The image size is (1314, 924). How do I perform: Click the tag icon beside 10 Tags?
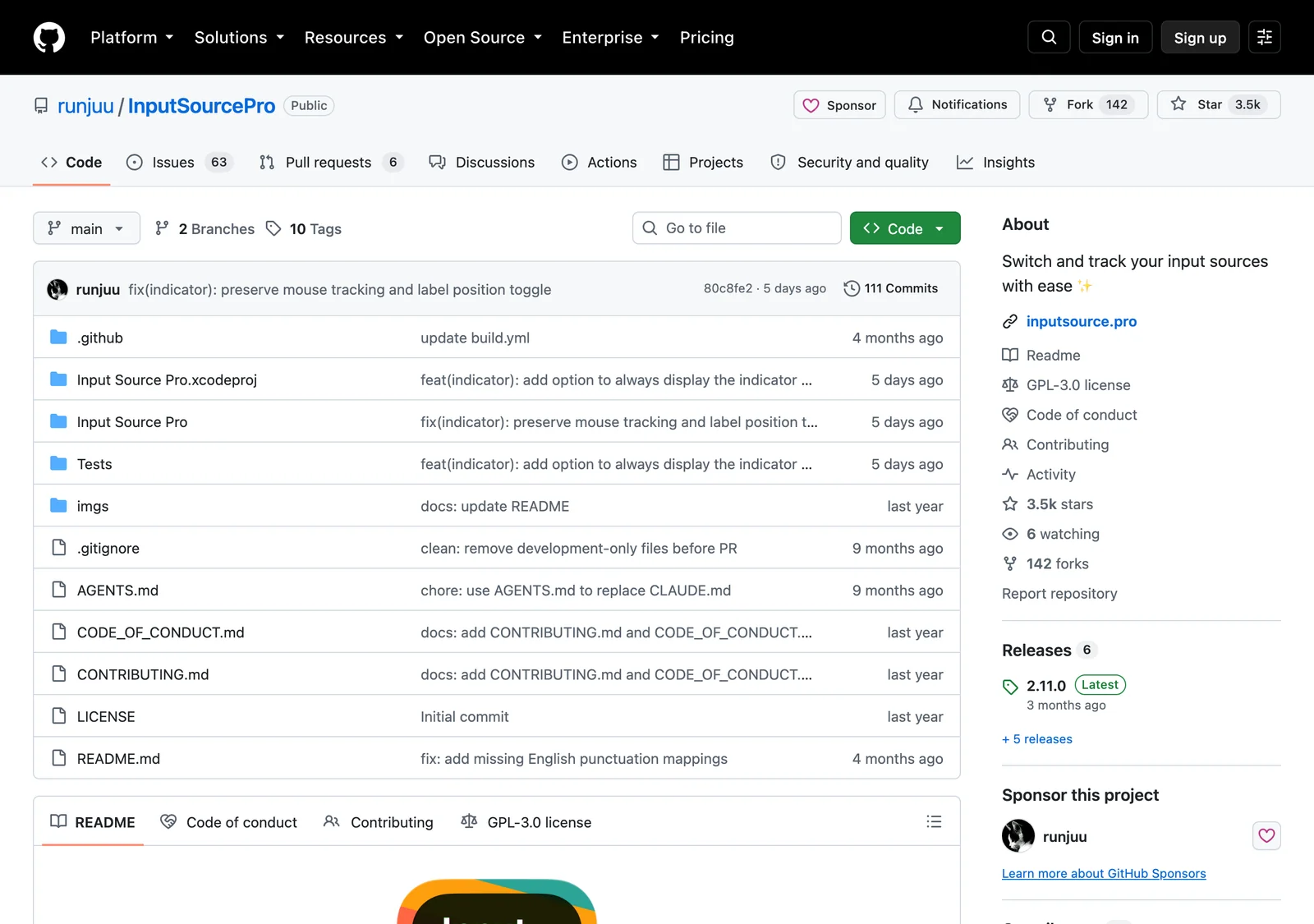273,228
